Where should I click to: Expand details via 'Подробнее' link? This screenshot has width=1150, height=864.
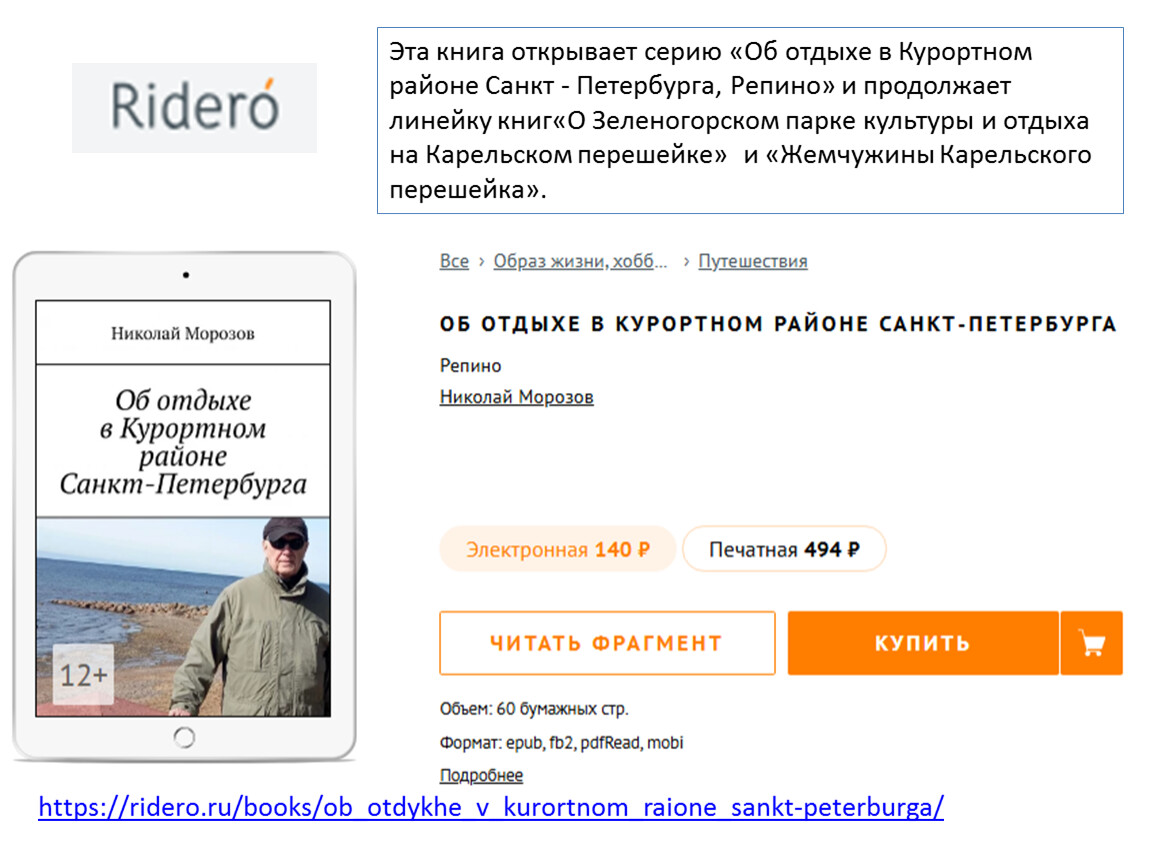click(x=481, y=775)
